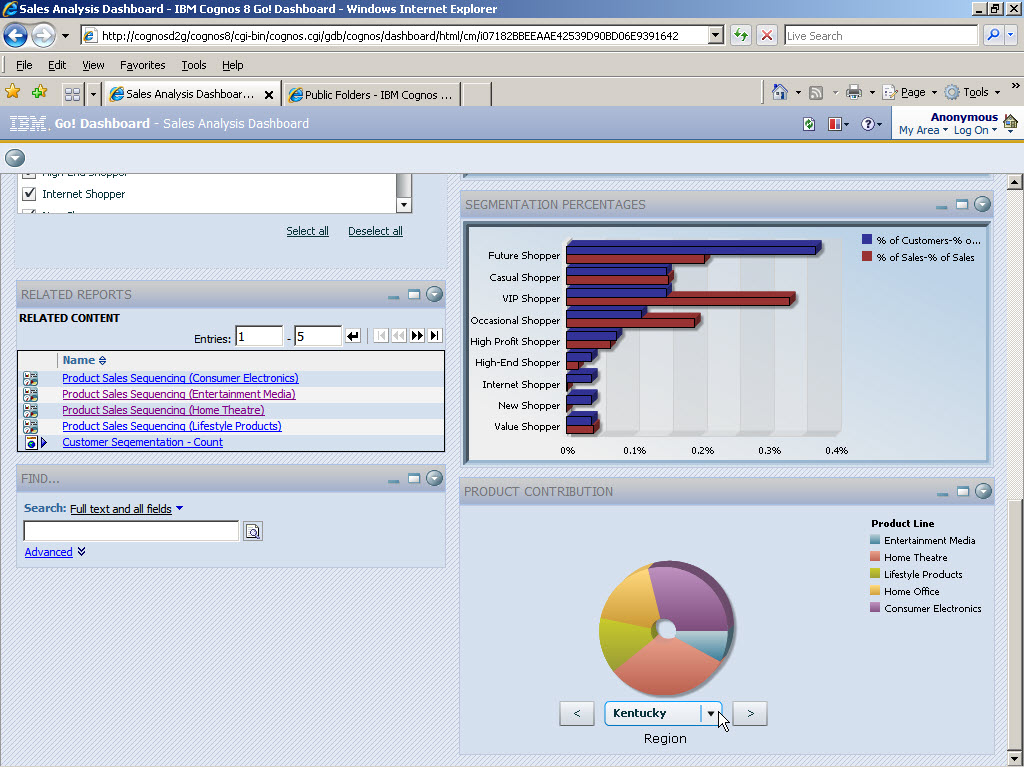The image size is (1024, 768).
Task: Click the Home Theatre legend color swatch
Action: (x=873, y=557)
